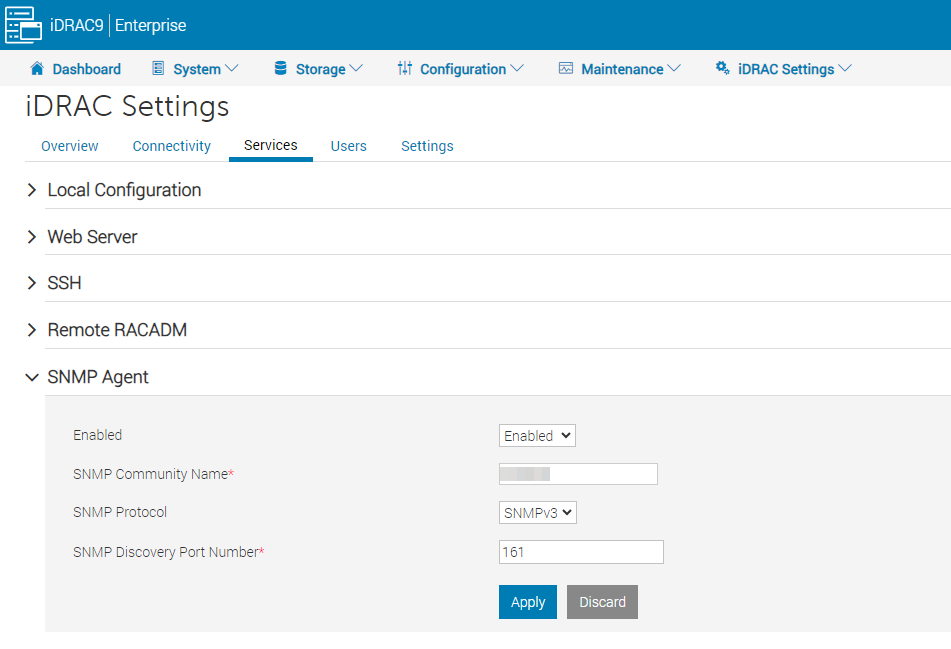Click the Enabled field label

pos(98,435)
